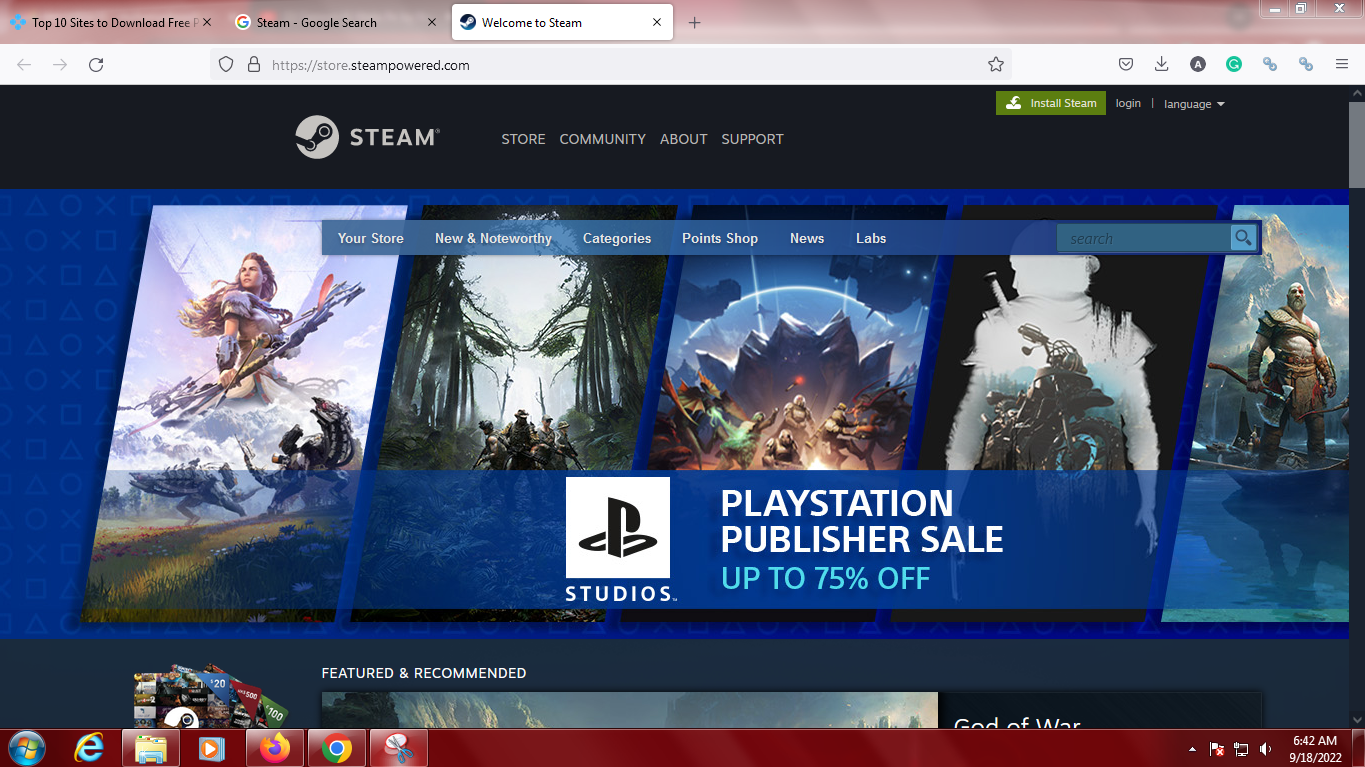Open Windows Explorer folder from the taskbar
The width and height of the screenshot is (1365, 767).
(151, 748)
